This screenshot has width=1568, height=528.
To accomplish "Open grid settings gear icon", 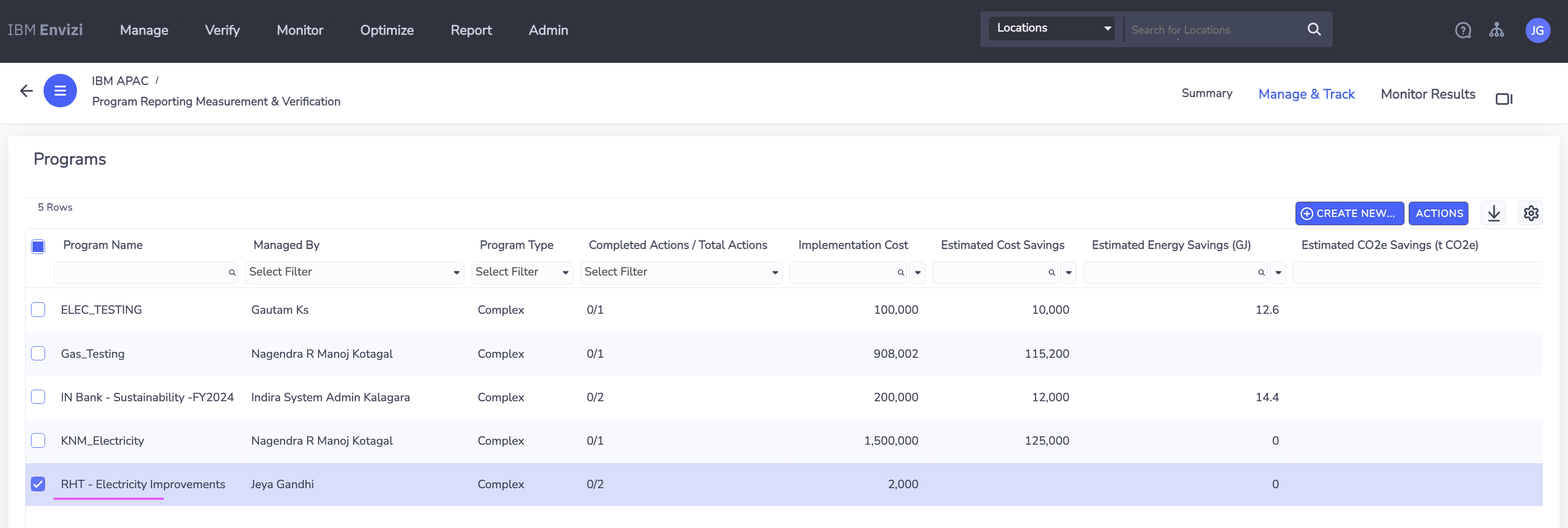I will point(1530,214).
